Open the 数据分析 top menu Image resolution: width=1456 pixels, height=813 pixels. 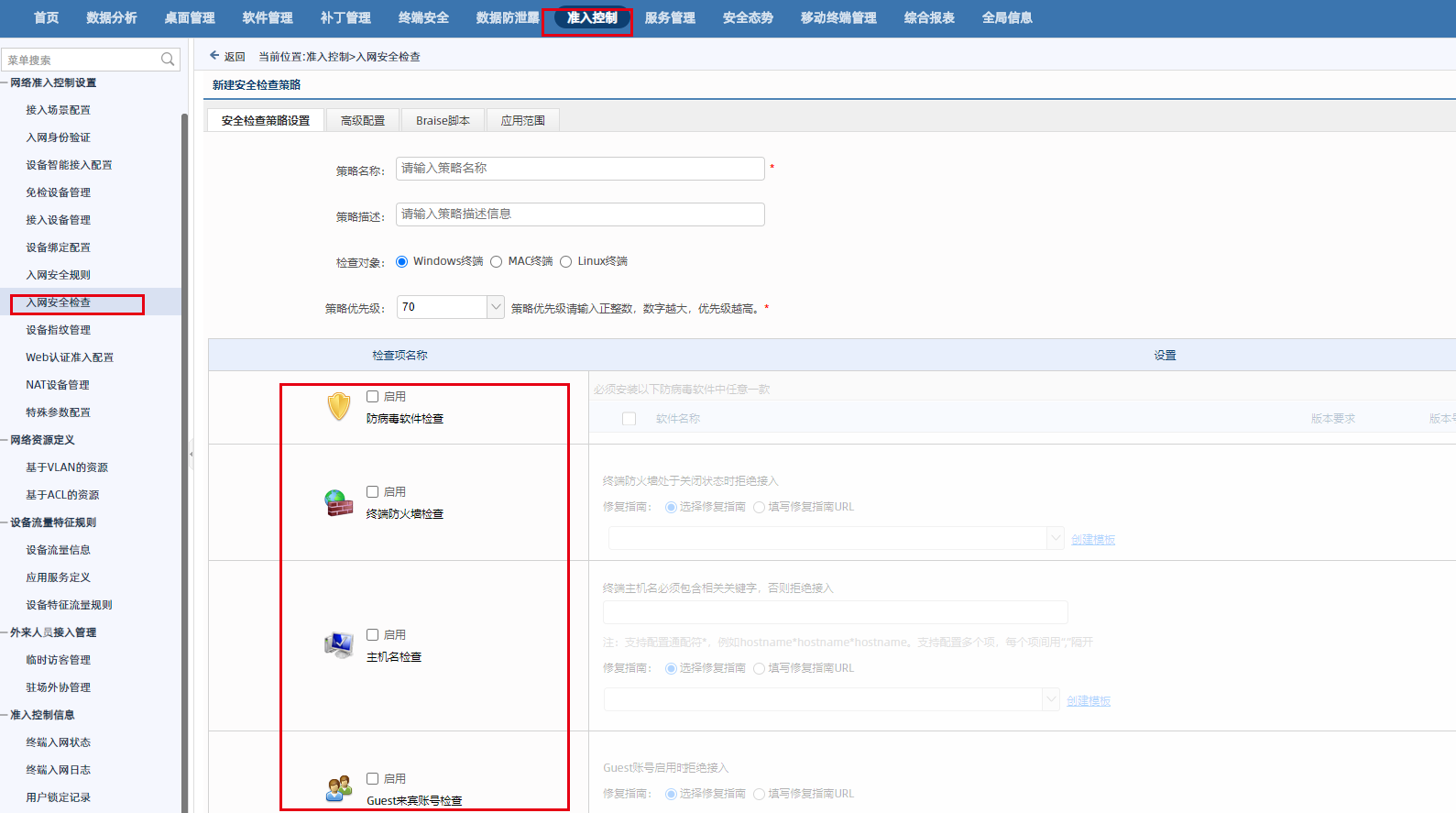[112, 17]
